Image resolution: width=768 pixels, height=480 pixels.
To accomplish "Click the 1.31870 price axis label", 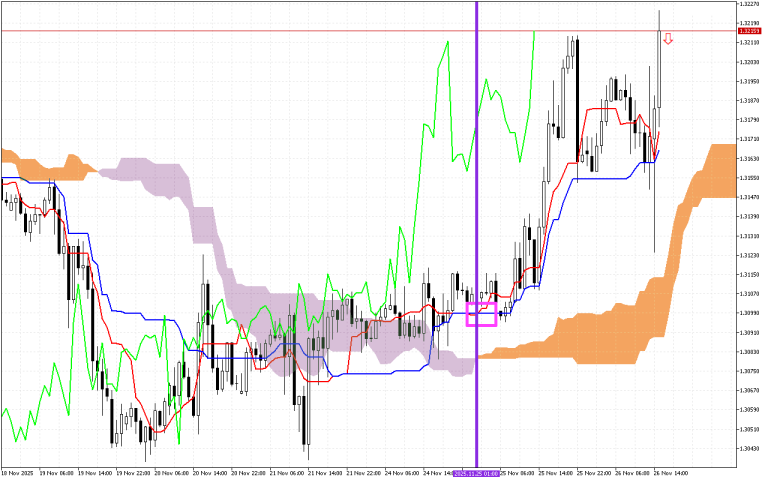I will (749, 101).
